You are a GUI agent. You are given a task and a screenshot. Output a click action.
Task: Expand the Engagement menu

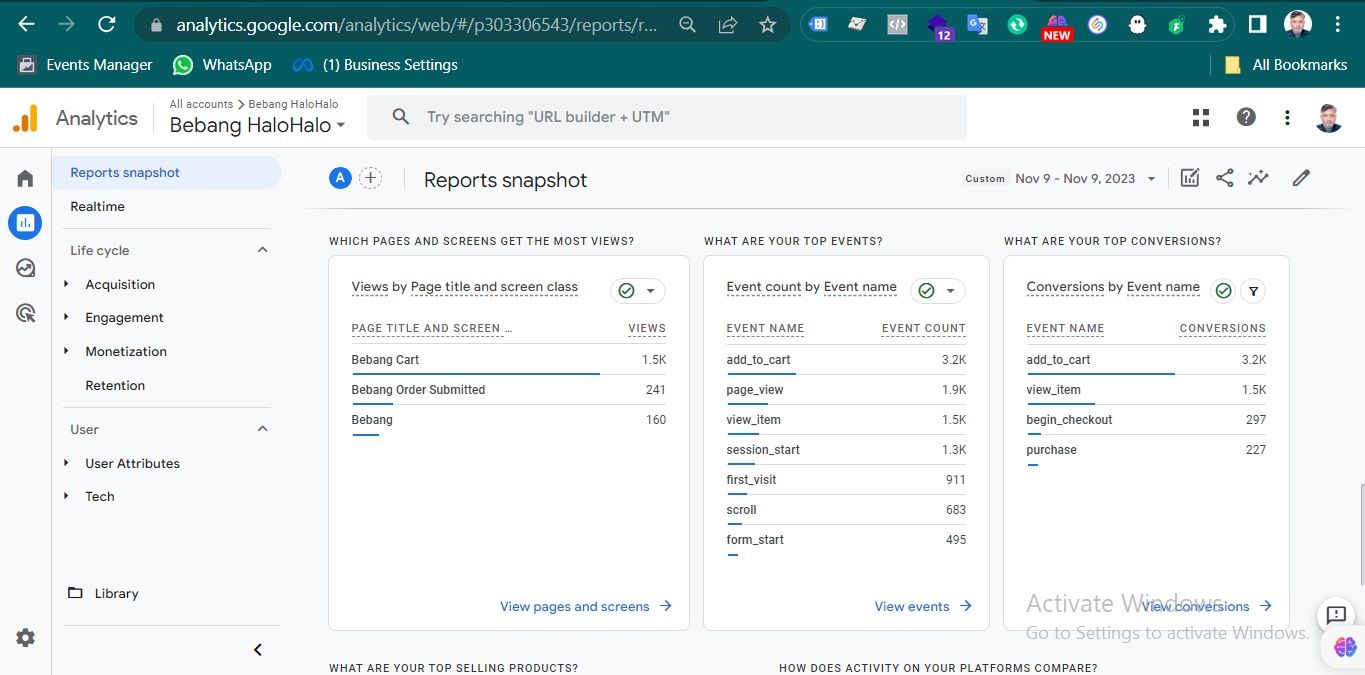click(124, 317)
